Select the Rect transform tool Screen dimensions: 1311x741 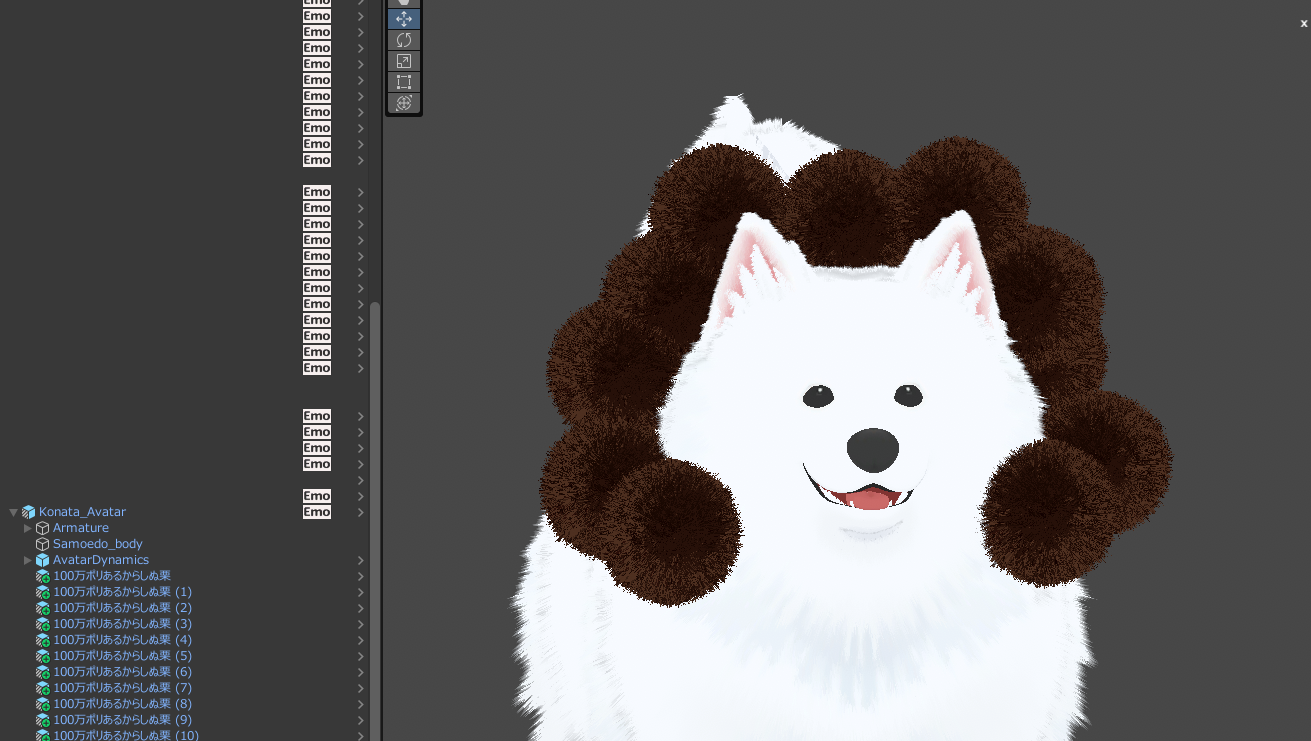point(404,82)
